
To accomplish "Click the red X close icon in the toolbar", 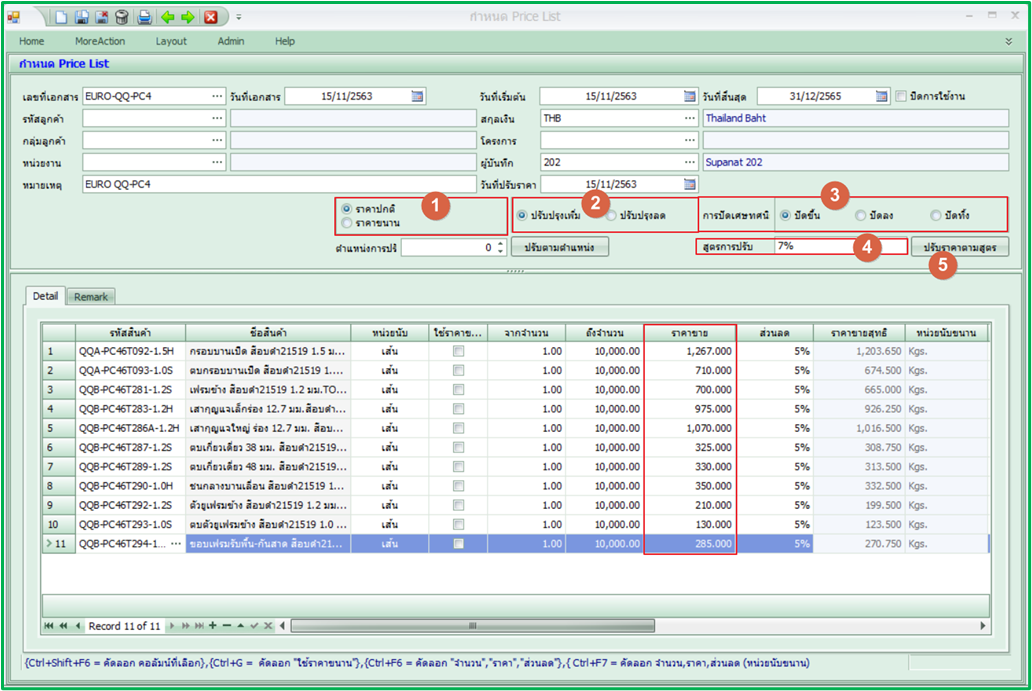I will [210, 17].
